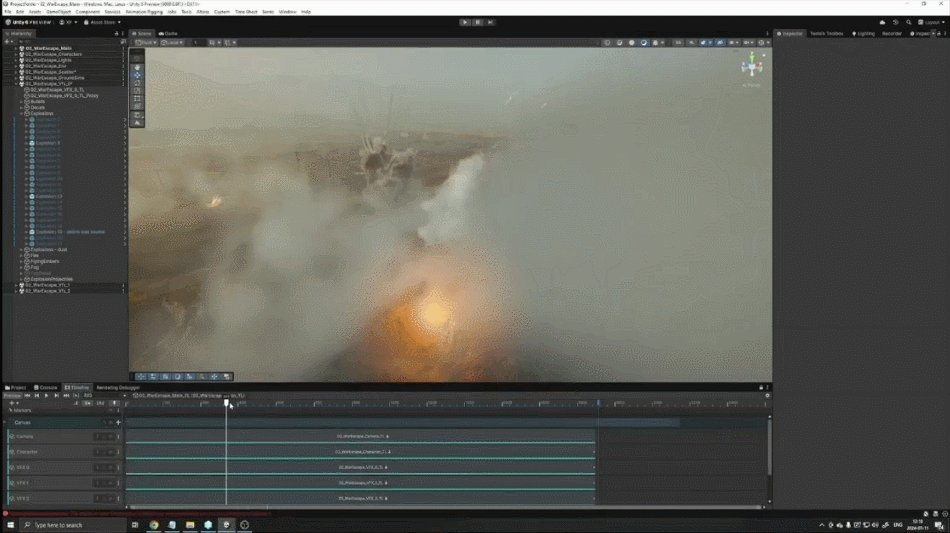Switch to the Console tab
Image resolution: width=950 pixels, height=533 pixels.
tap(47, 387)
